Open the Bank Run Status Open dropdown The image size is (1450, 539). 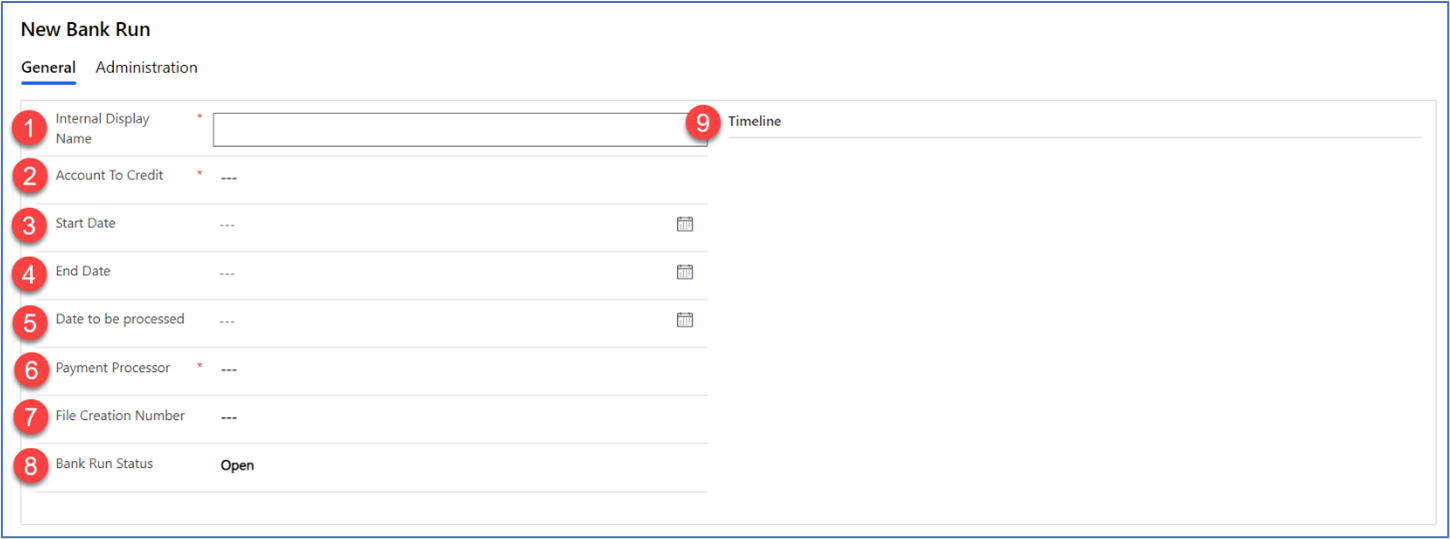(x=238, y=466)
